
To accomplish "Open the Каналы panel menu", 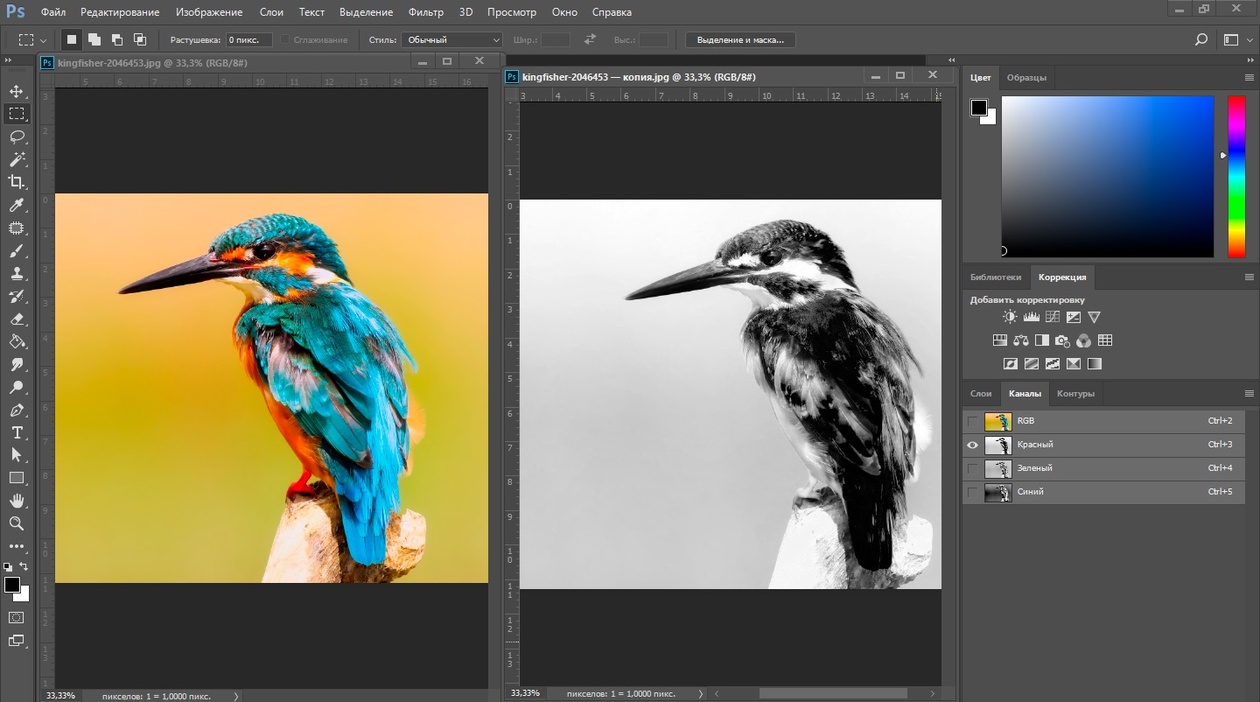I will pyautogui.click(x=1249, y=394).
